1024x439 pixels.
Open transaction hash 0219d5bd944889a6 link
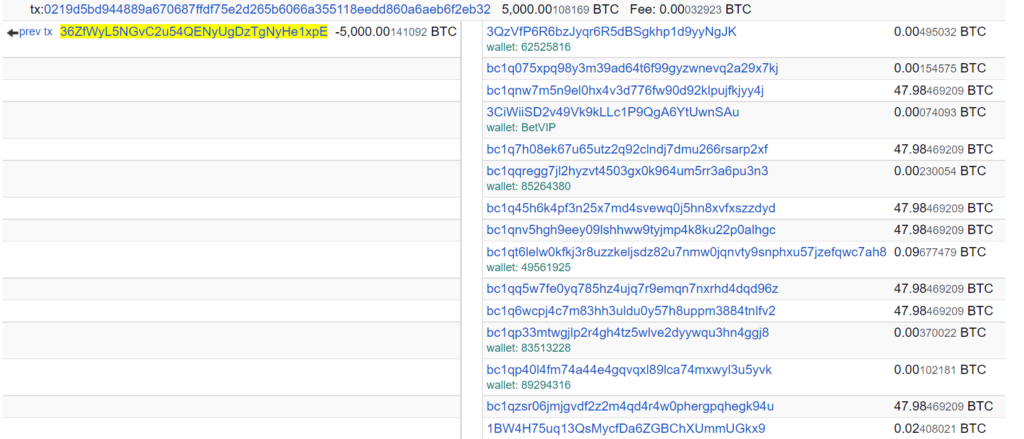pos(267,10)
